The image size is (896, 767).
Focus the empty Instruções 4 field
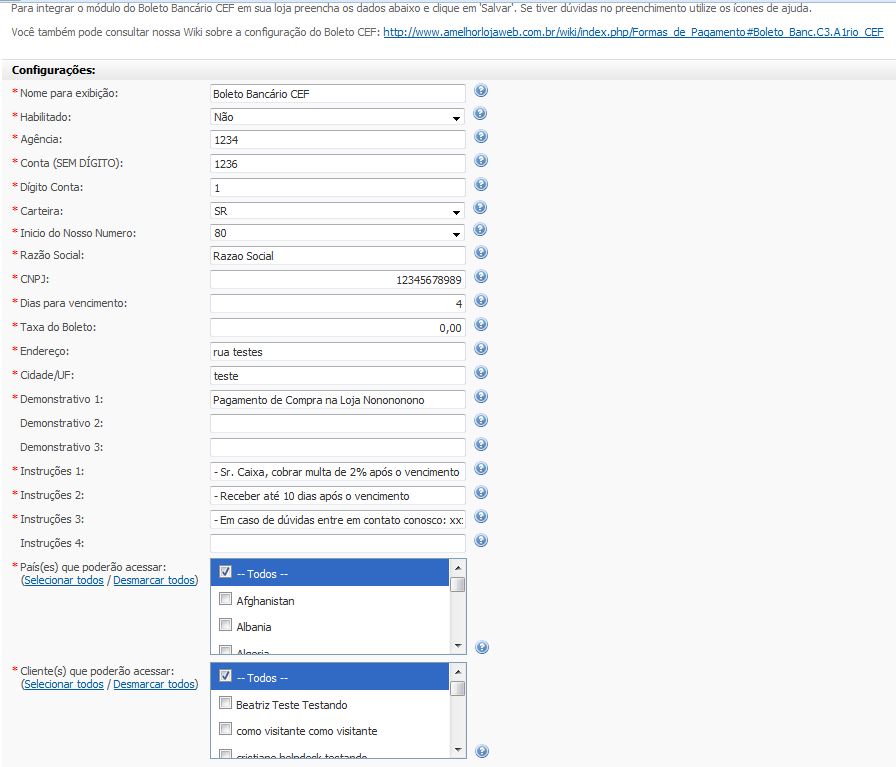click(x=338, y=544)
